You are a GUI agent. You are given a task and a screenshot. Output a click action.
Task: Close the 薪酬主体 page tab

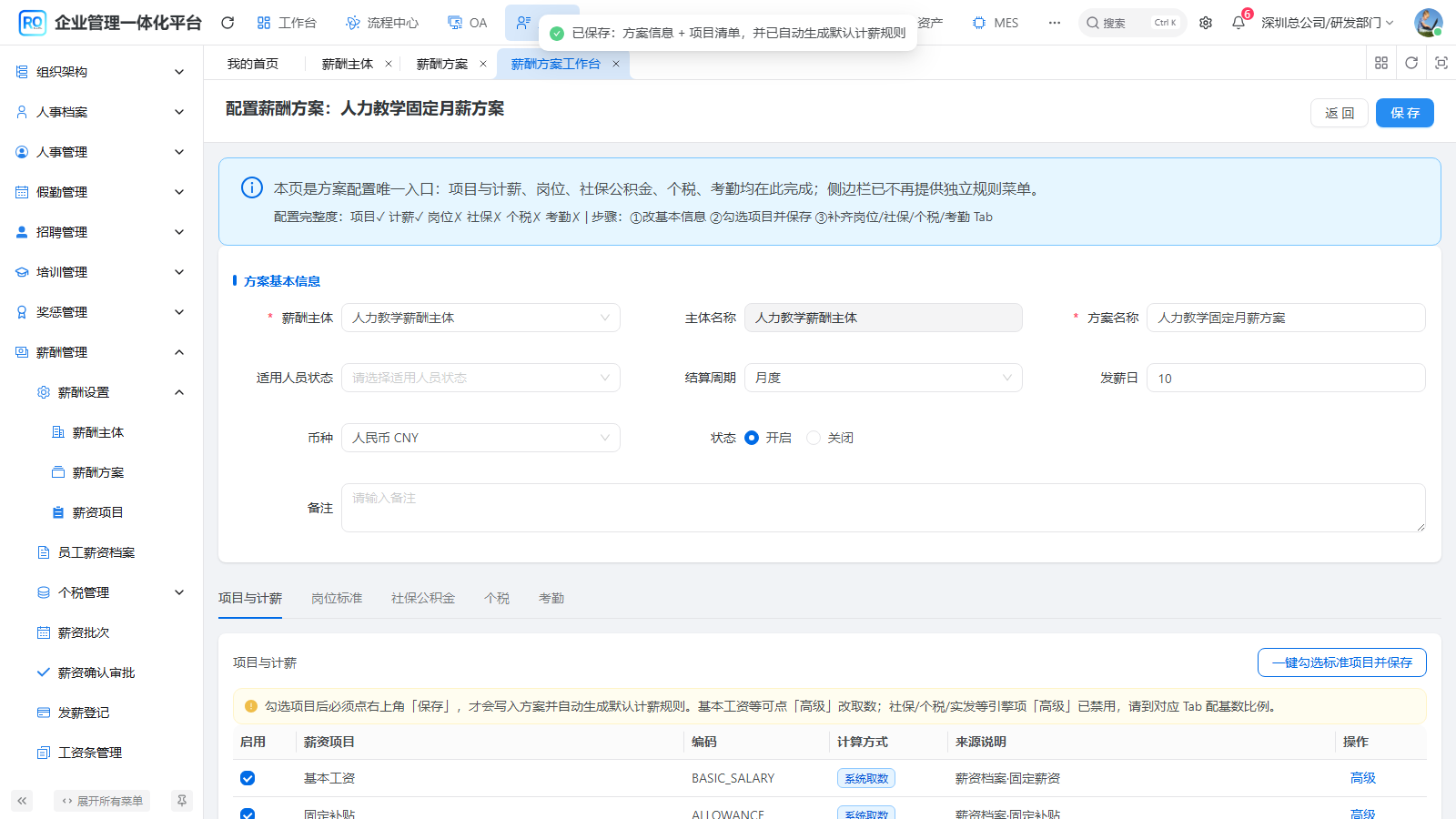point(389,64)
